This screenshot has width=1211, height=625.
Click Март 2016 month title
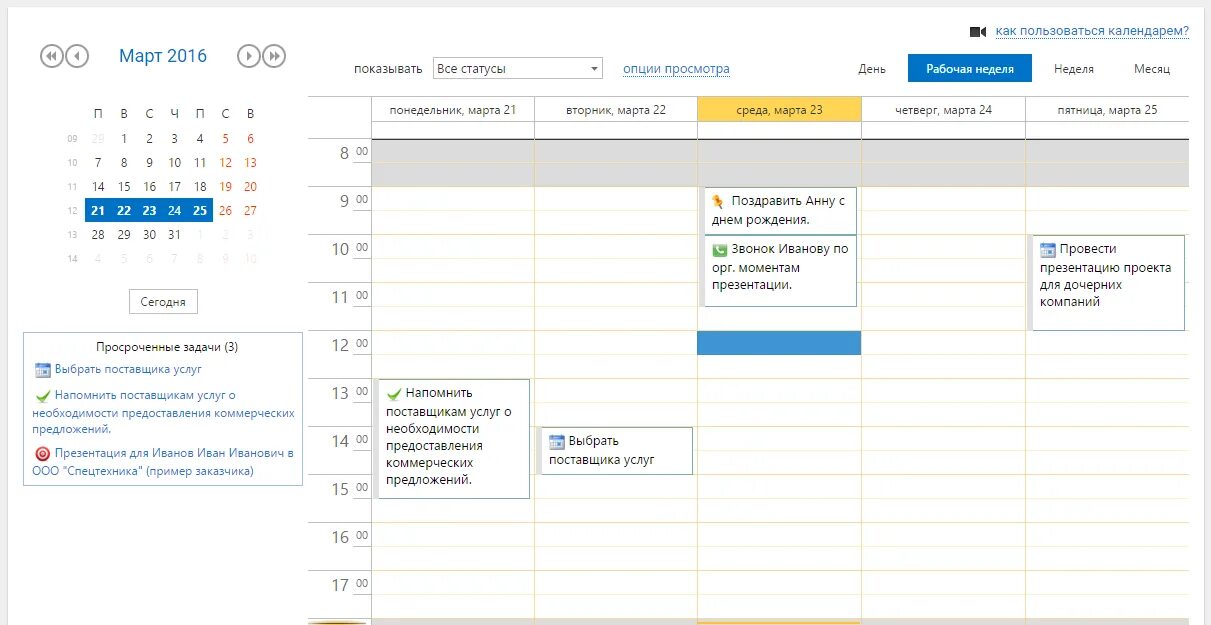point(163,56)
